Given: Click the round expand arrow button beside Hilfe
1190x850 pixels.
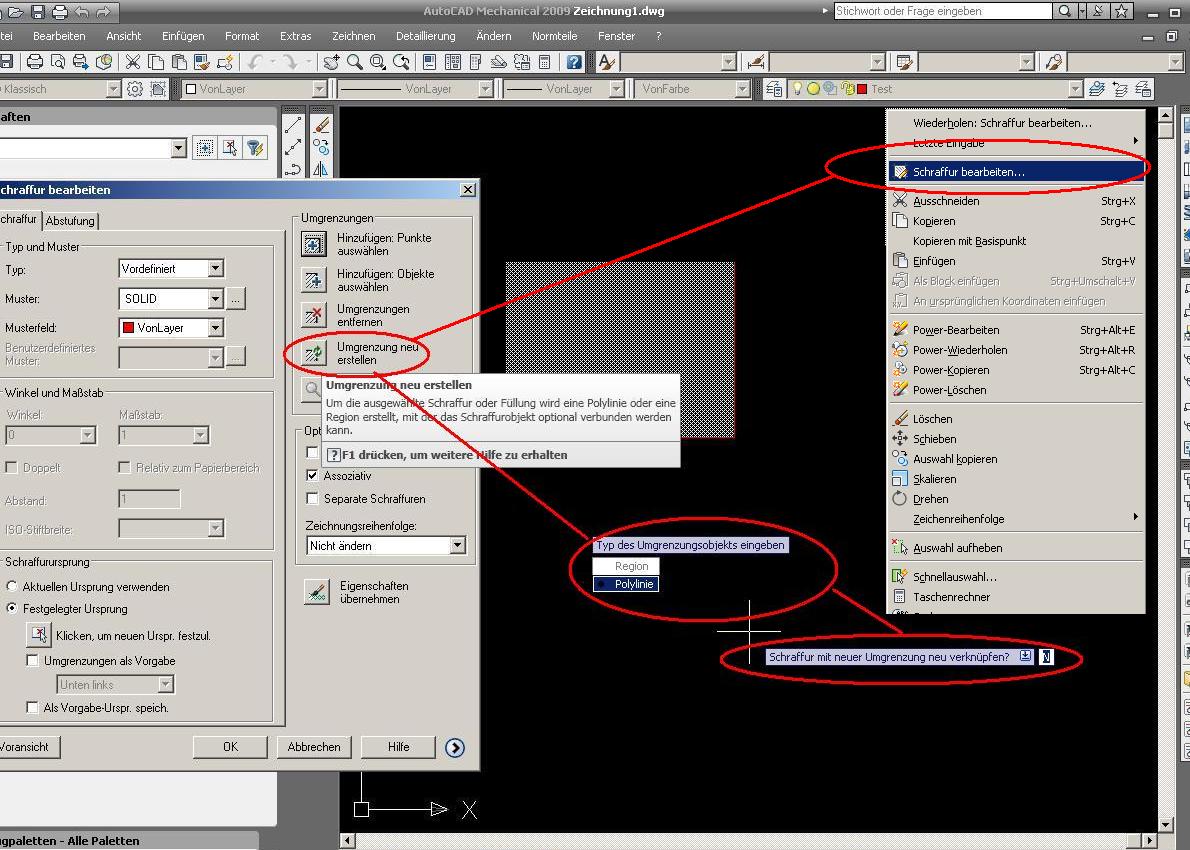Looking at the screenshot, I should coord(455,748).
